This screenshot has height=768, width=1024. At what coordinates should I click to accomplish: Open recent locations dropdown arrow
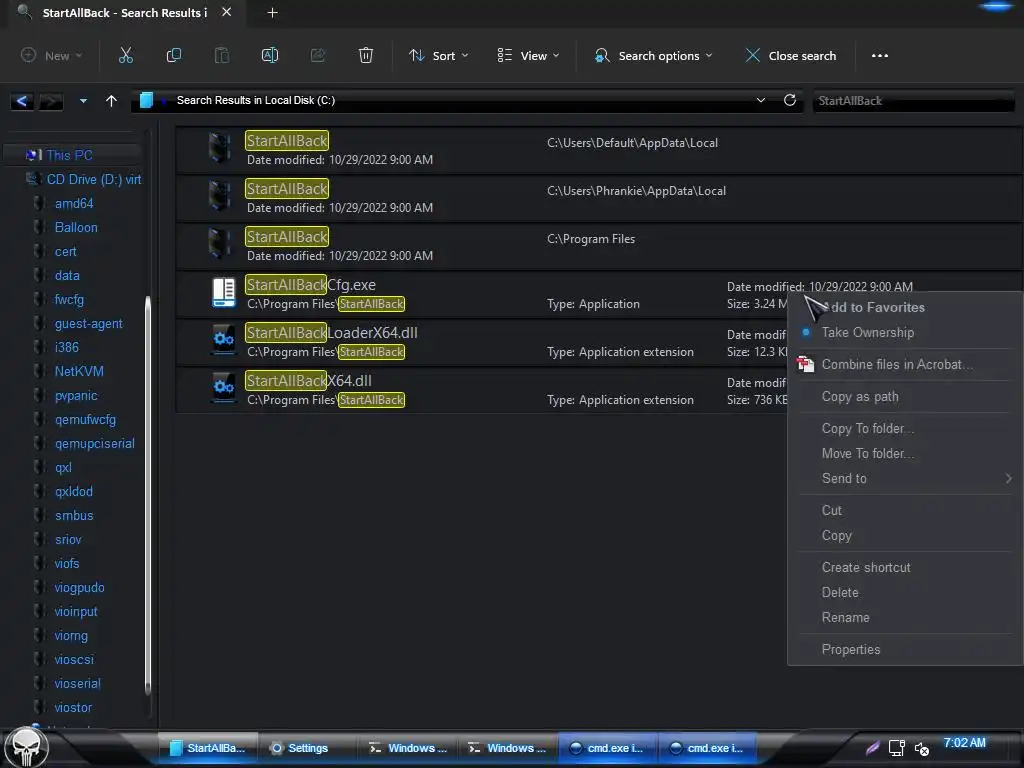(83, 101)
